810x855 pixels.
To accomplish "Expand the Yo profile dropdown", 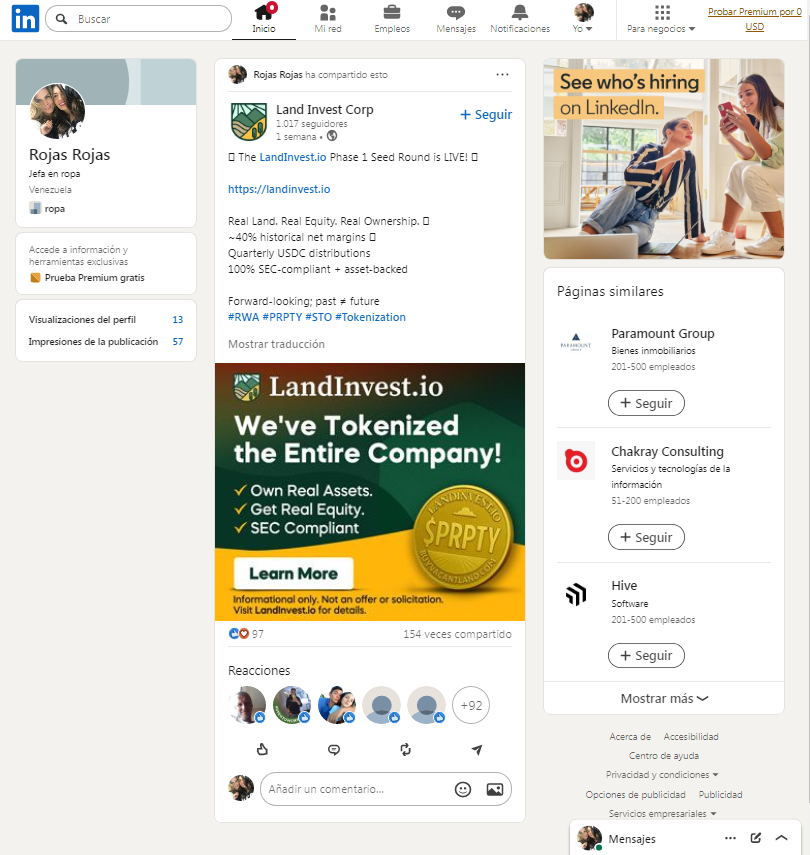I will 583,20.
